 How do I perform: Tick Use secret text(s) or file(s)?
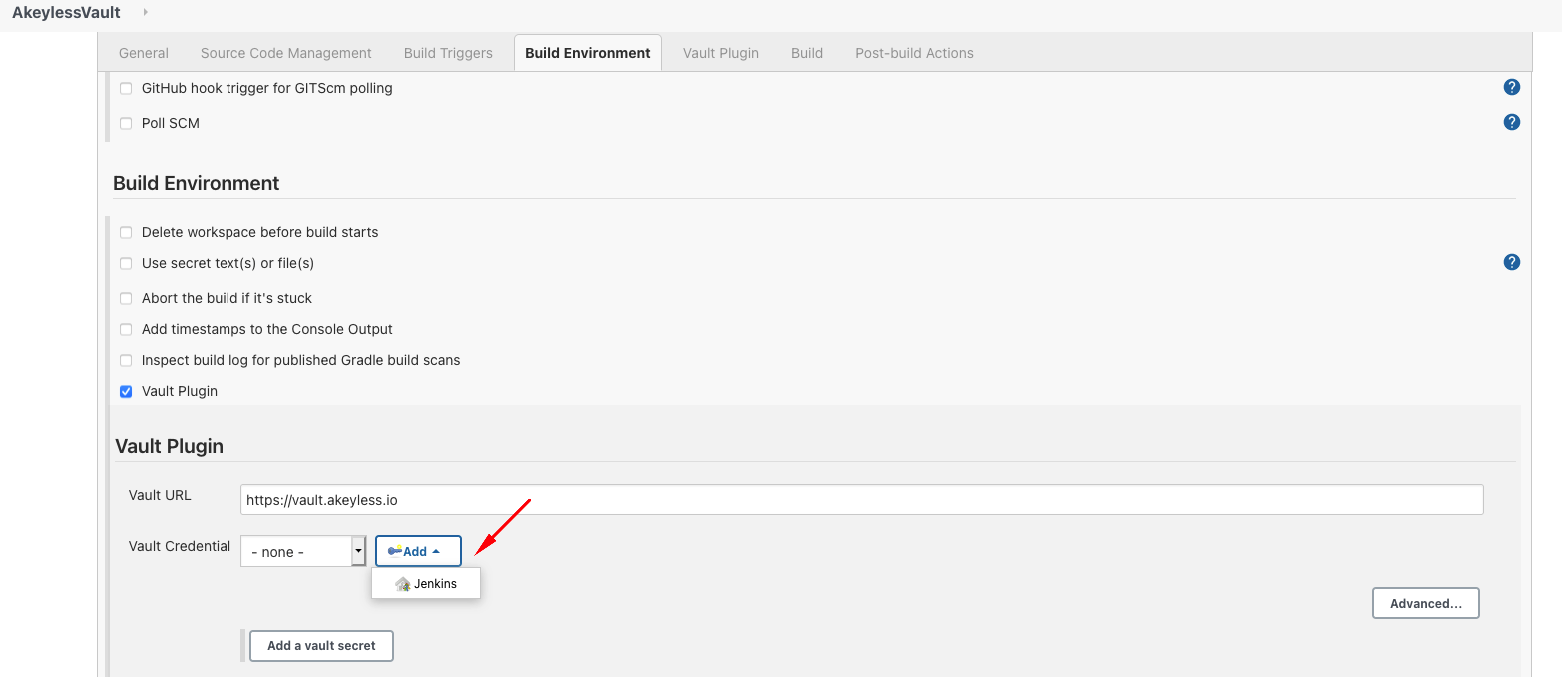(126, 263)
